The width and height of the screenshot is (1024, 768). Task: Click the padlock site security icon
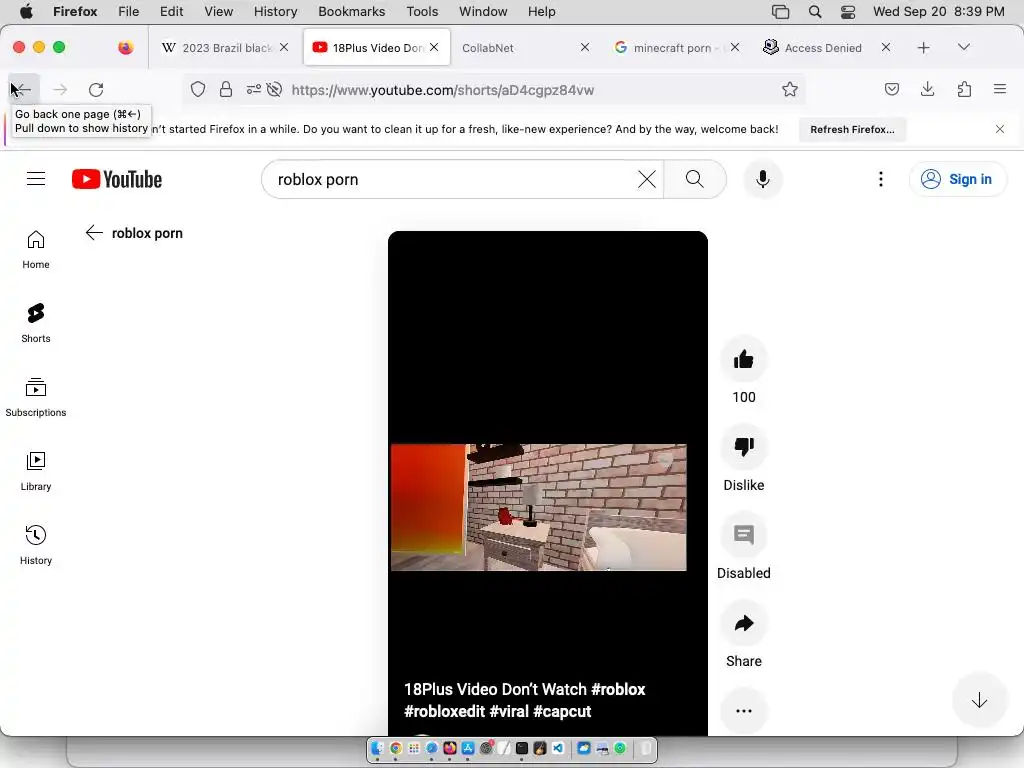click(x=226, y=89)
